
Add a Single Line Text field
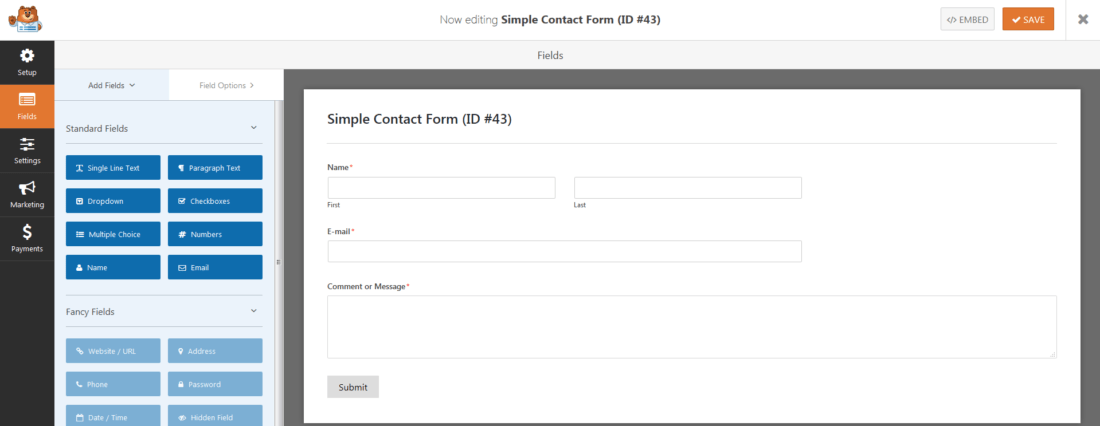tap(113, 168)
